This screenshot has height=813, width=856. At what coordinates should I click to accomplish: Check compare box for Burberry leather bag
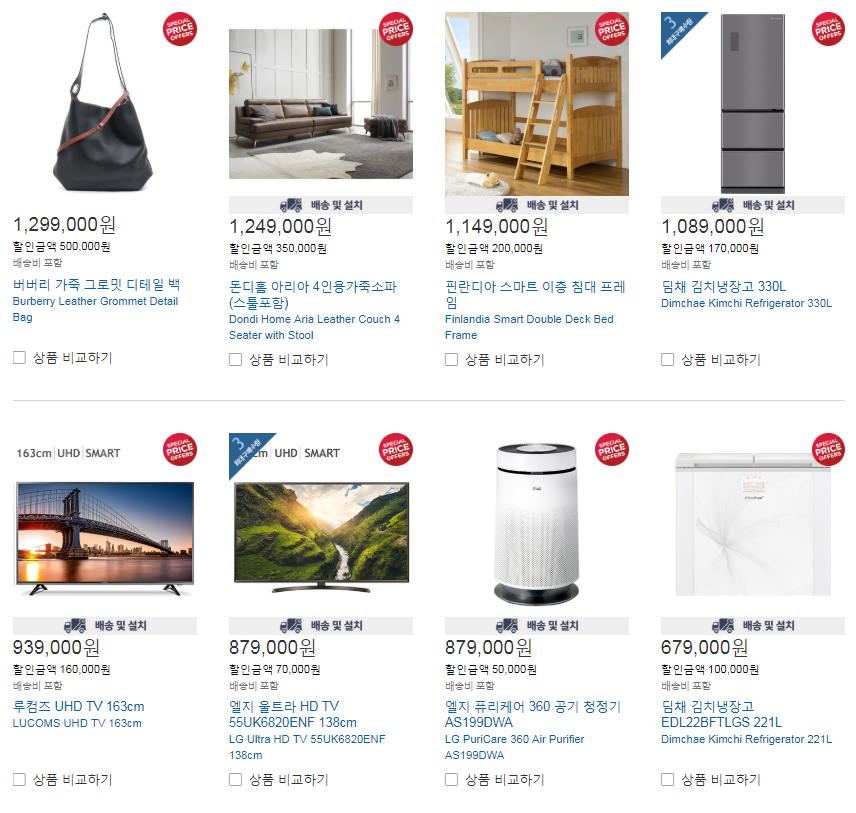pos(19,358)
